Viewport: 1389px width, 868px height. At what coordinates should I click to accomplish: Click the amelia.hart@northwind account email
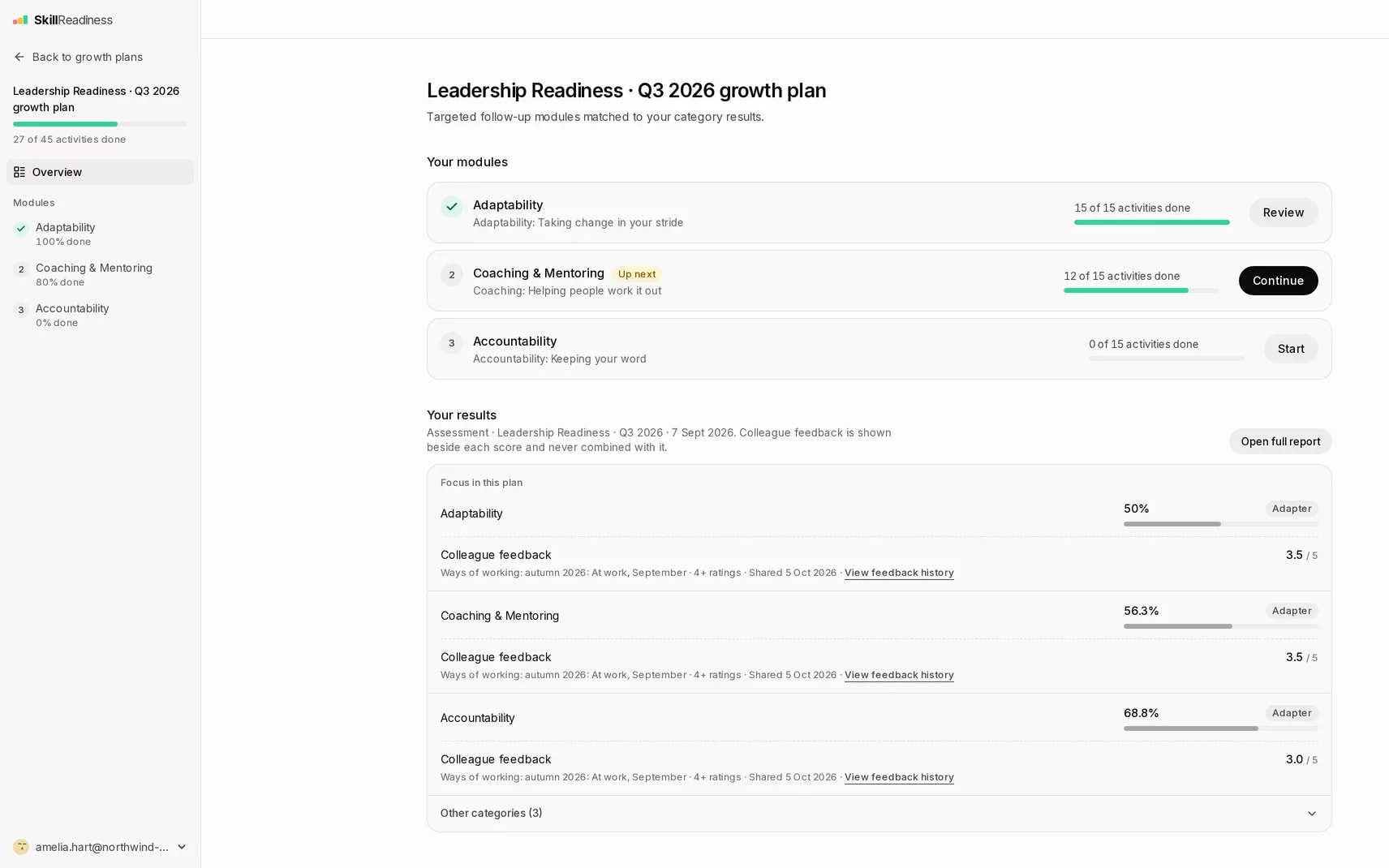point(102,847)
